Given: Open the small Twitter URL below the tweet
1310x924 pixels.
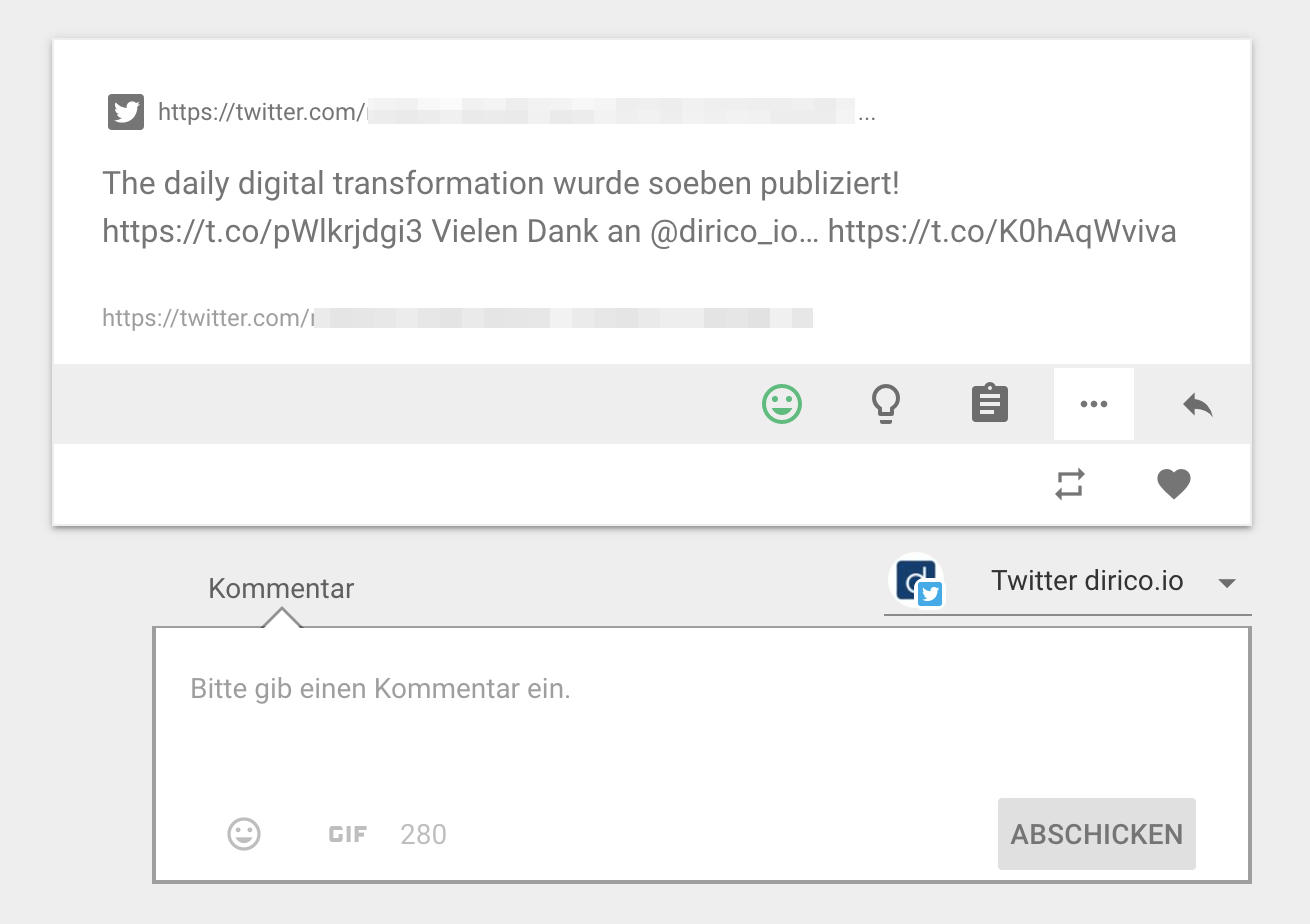Looking at the screenshot, I should (x=456, y=319).
